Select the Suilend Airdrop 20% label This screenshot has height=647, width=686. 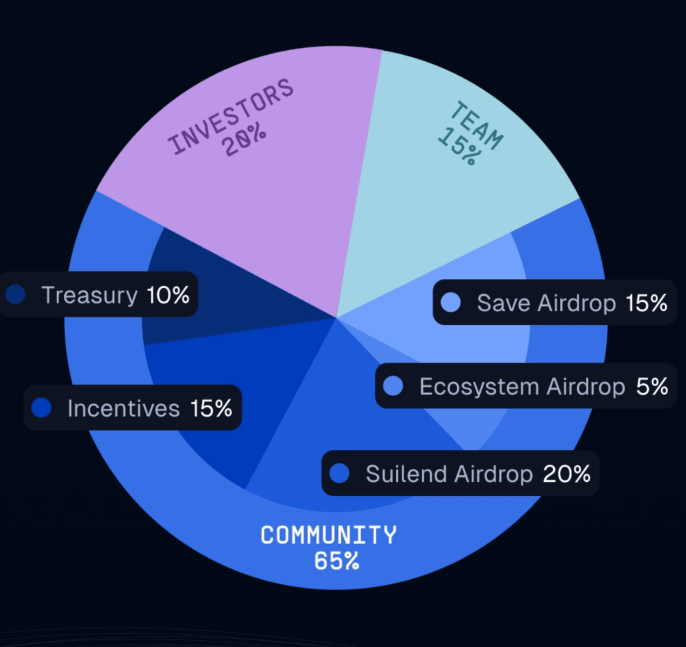pos(477,473)
